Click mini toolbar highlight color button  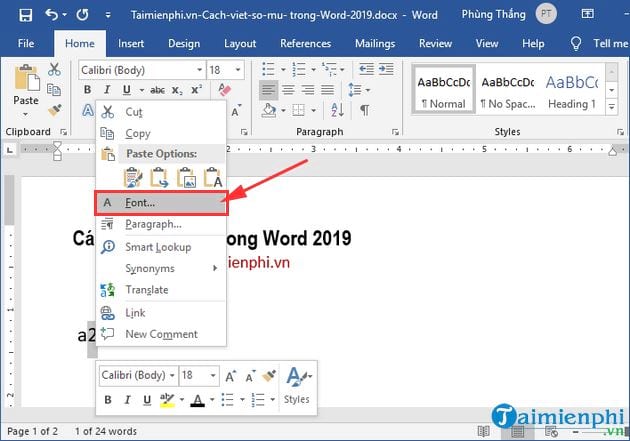pyautogui.click(x=167, y=400)
